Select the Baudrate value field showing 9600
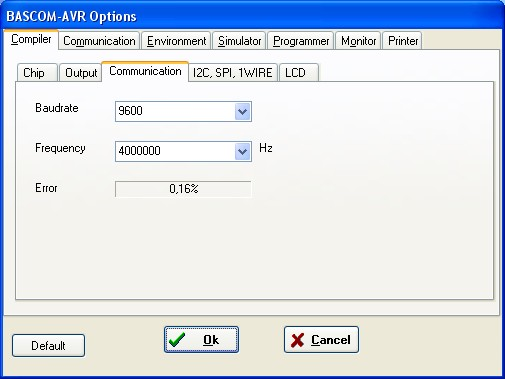 (183, 111)
